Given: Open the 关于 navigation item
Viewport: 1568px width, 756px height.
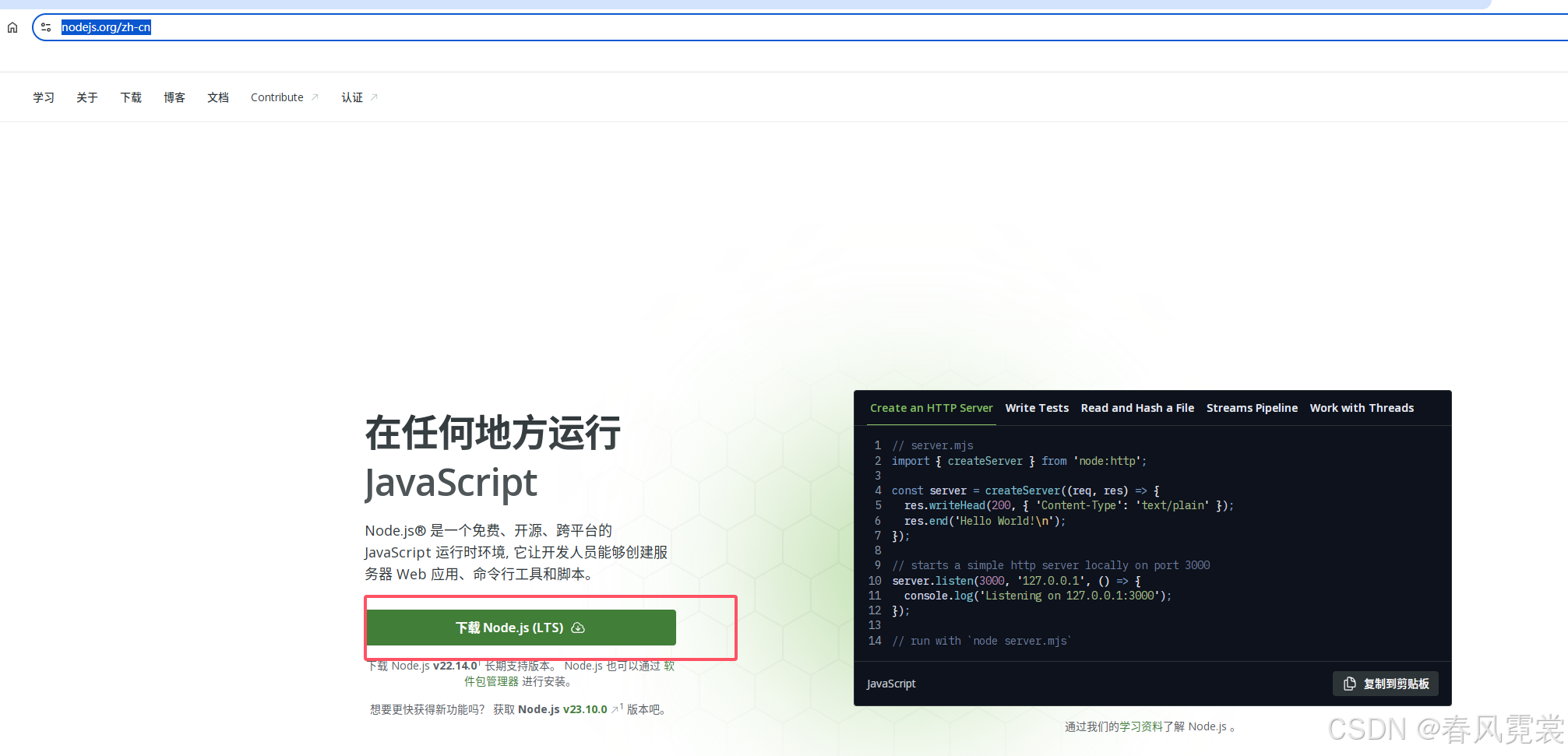Looking at the screenshot, I should coord(87,97).
